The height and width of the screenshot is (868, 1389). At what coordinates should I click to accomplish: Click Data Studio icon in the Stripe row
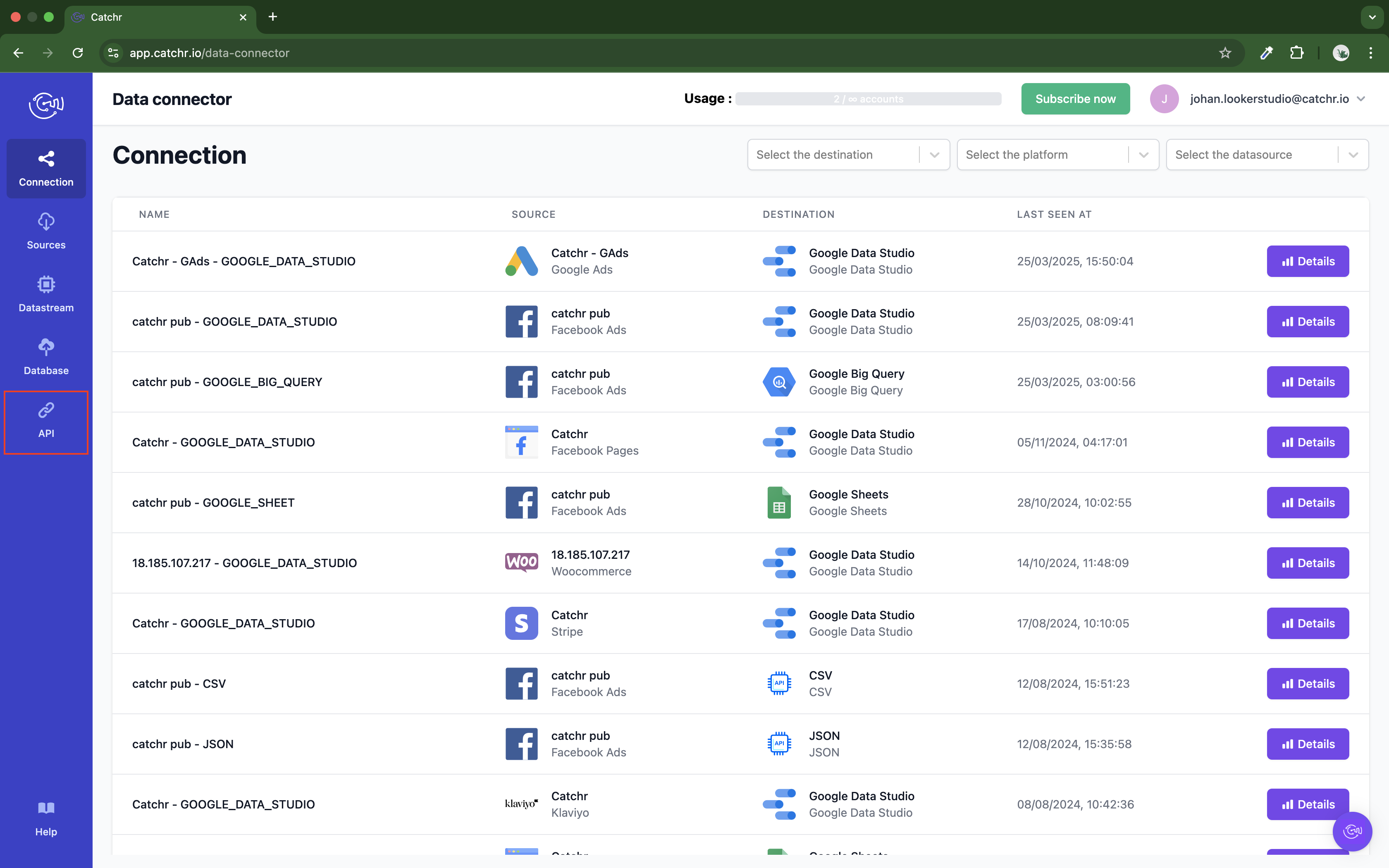pyautogui.click(x=779, y=623)
